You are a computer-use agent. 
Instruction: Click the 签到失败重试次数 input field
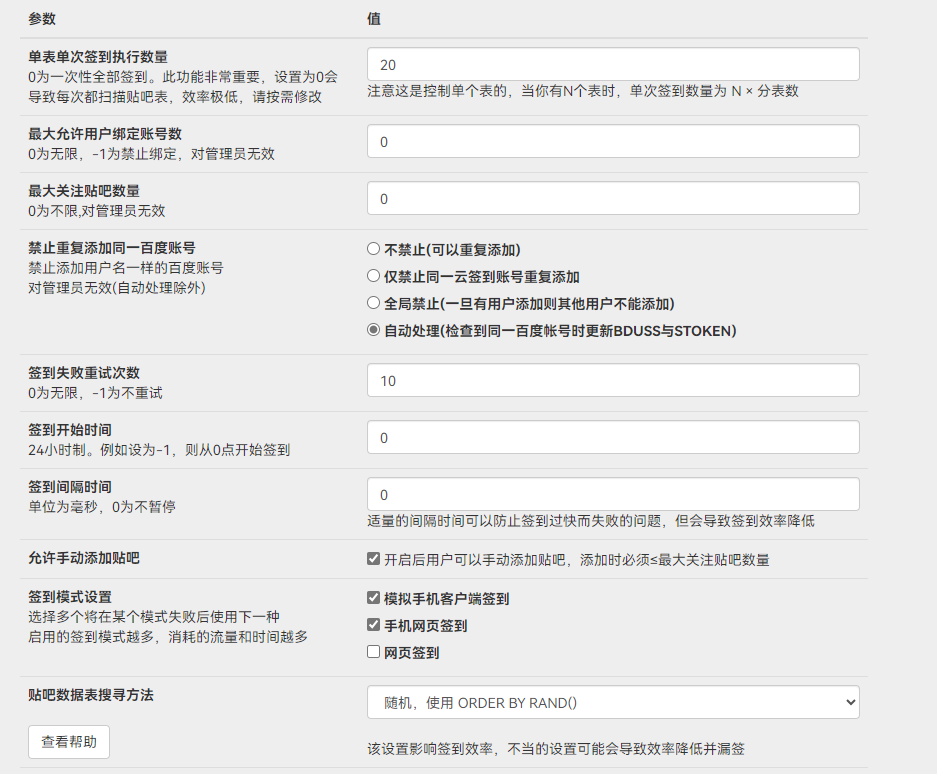612,380
